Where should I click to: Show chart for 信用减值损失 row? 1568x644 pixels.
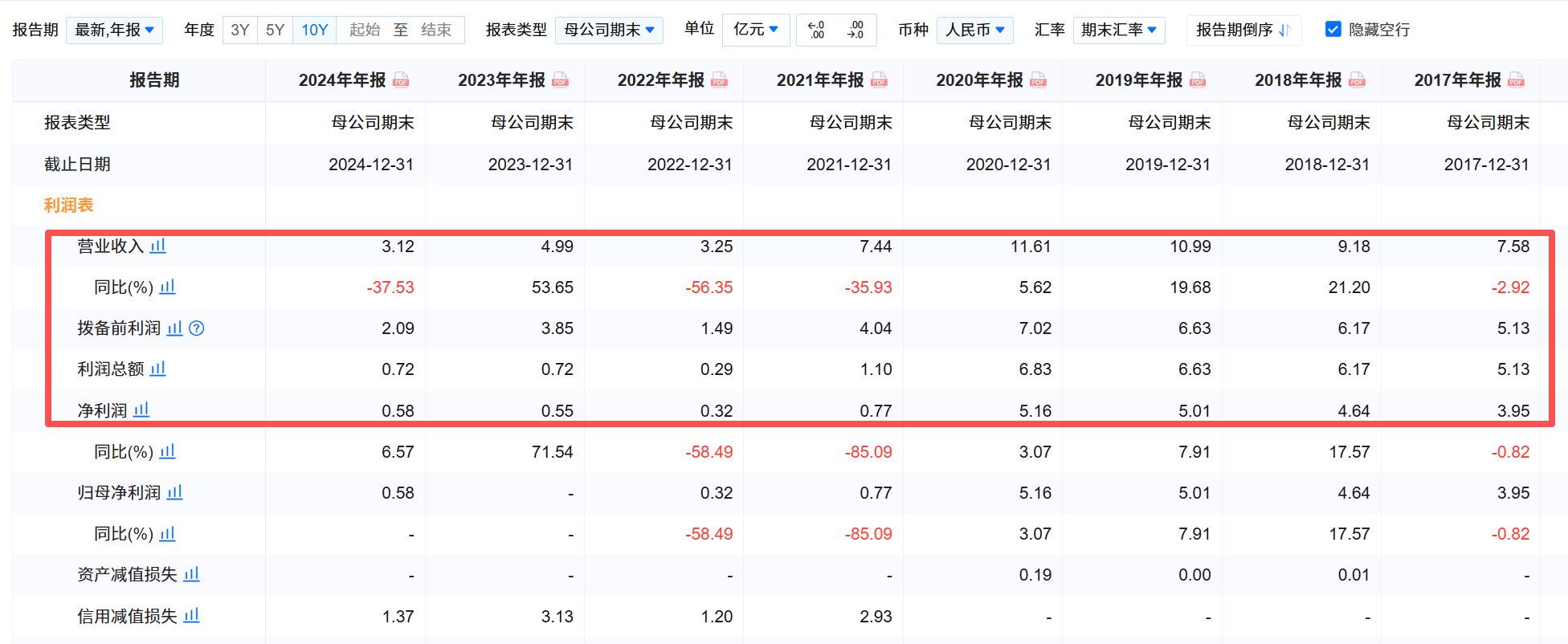point(191,616)
